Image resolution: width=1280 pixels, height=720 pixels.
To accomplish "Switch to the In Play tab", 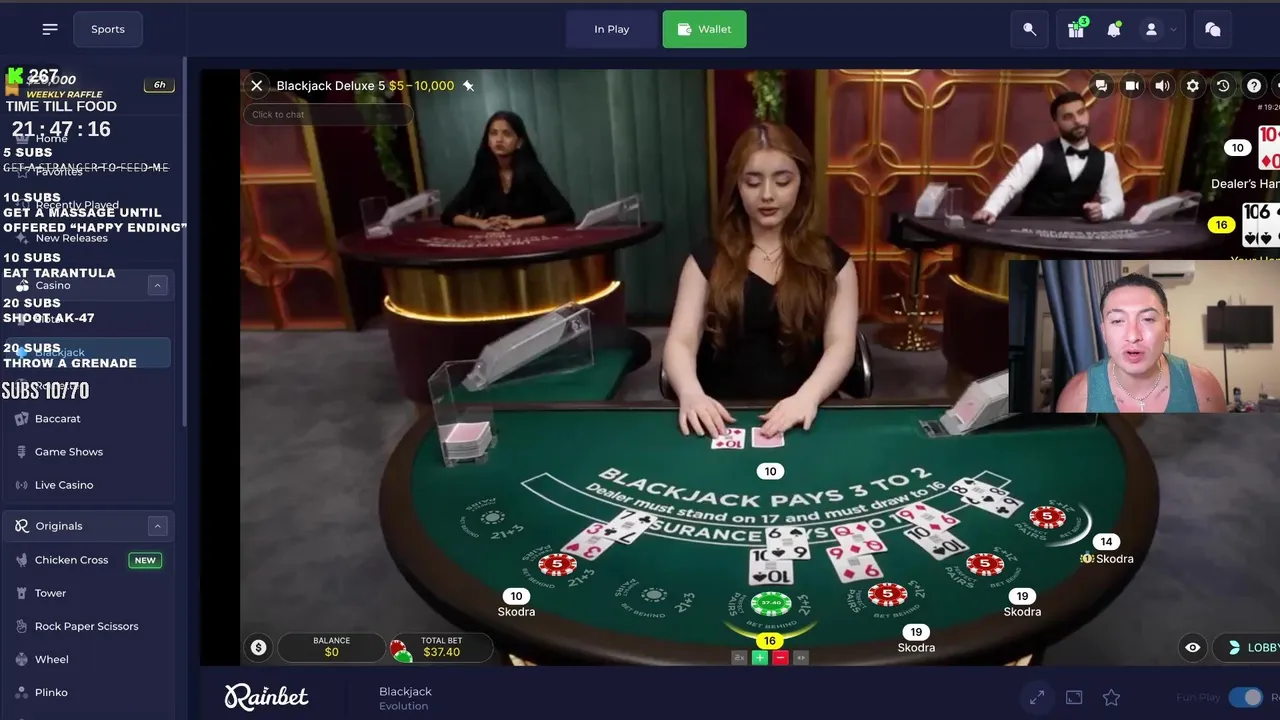I will 612,29.
